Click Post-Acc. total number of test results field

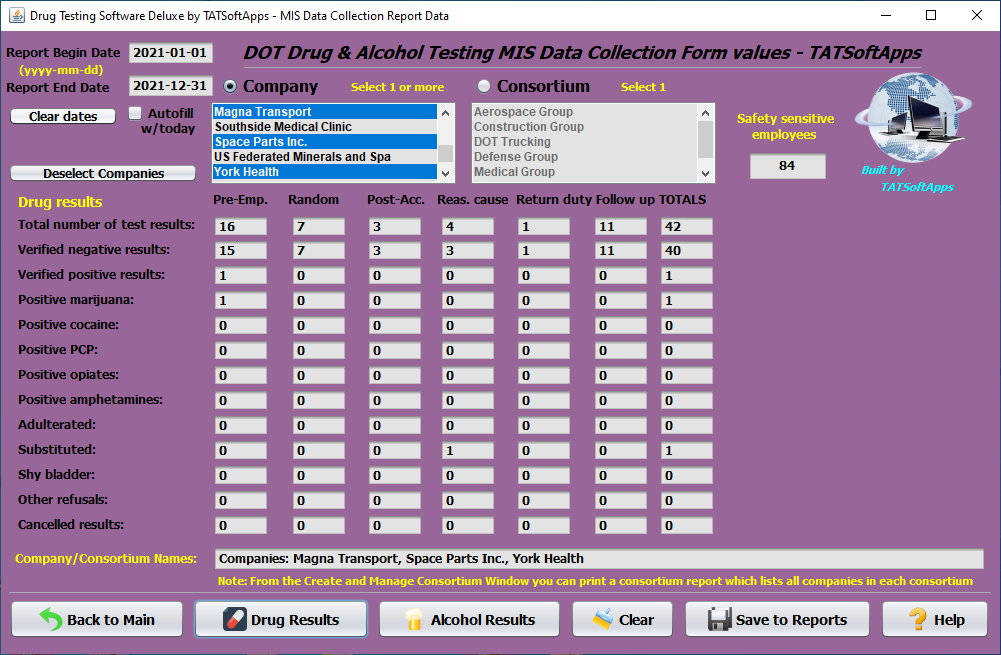(x=395, y=226)
